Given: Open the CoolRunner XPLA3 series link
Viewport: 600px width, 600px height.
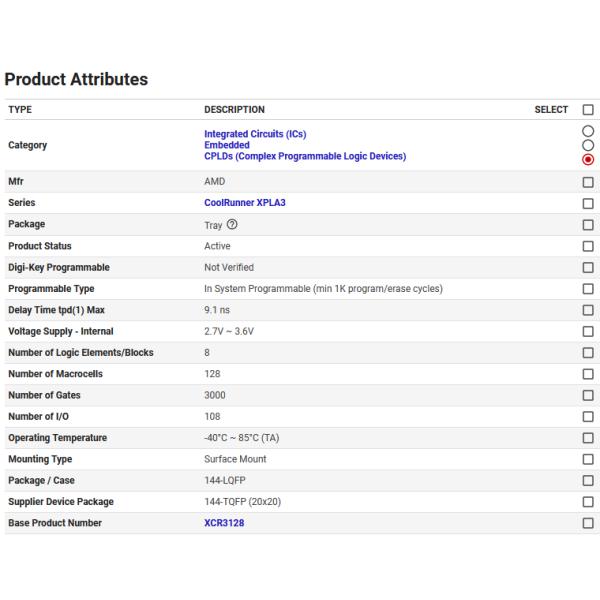Looking at the screenshot, I should [245, 202].
